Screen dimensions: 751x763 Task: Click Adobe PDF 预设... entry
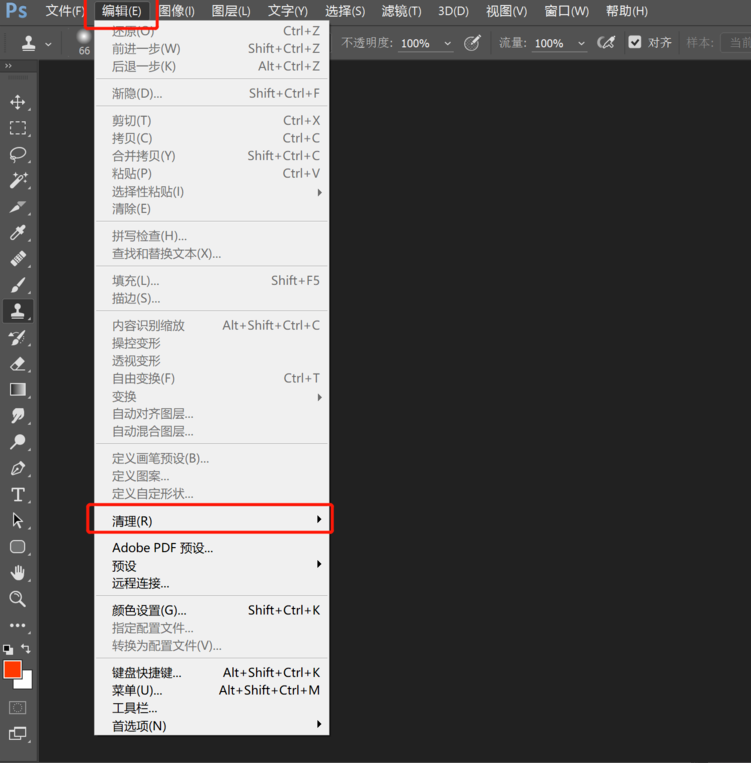[x=162, y=548]
